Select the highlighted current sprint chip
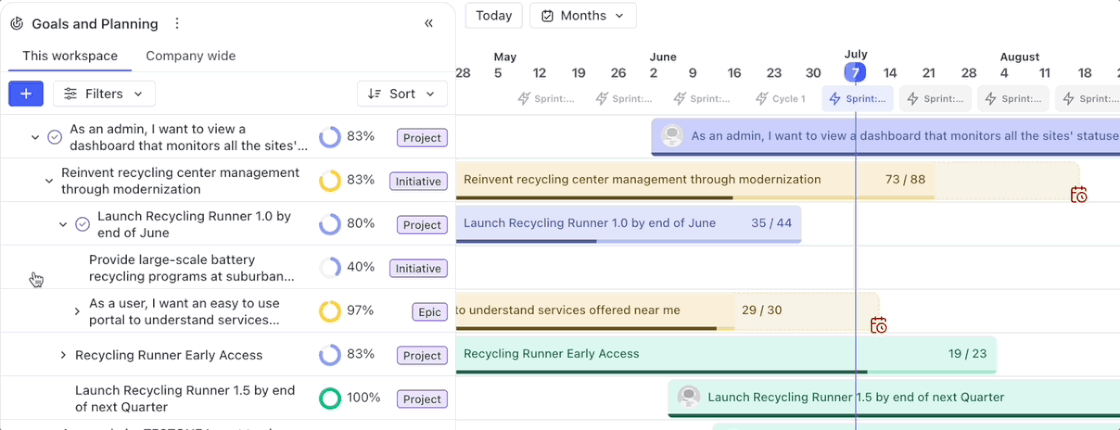This screenshot has width=1120, height=430. click(x=858, y=98)
